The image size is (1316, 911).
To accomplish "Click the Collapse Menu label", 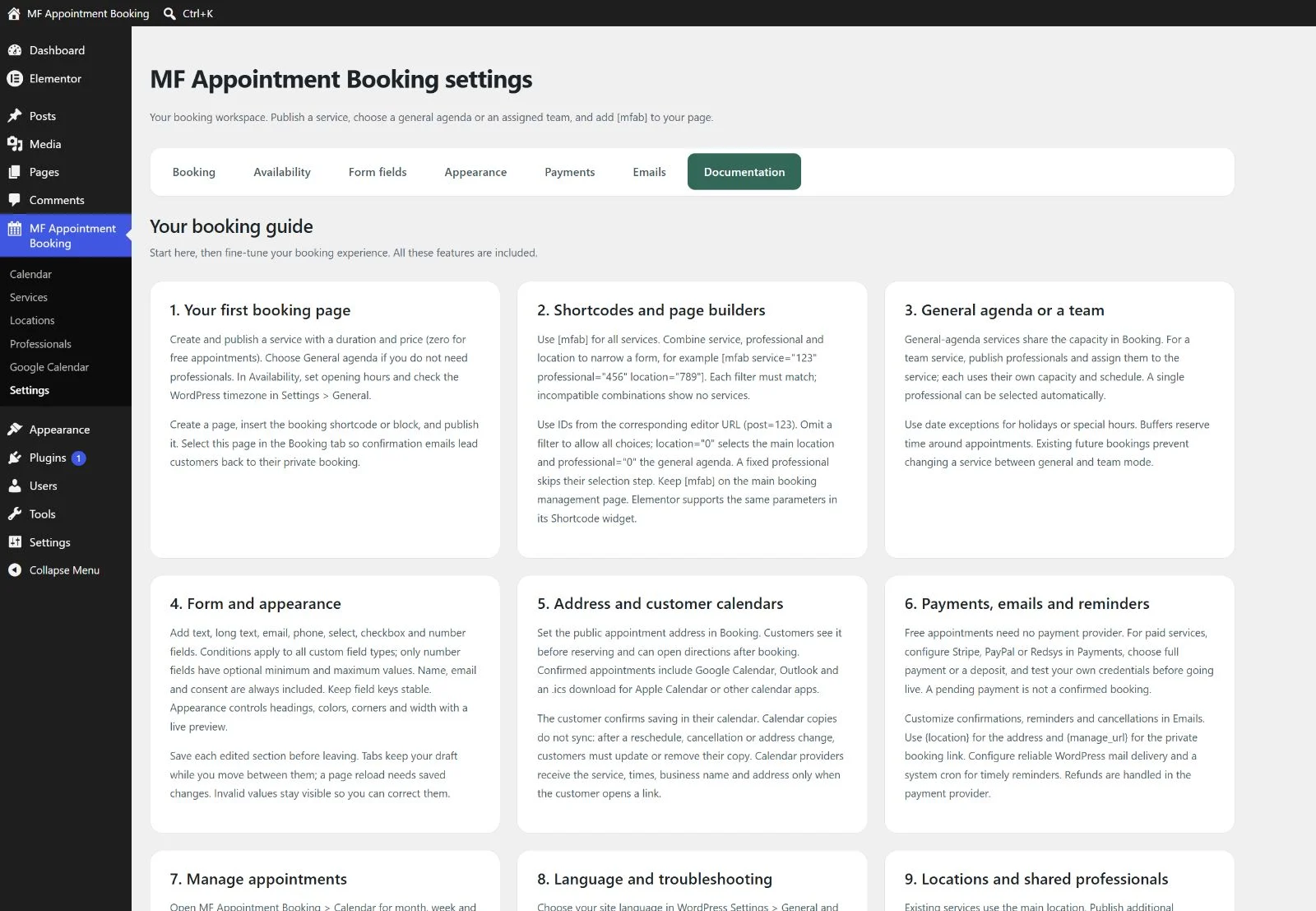I will pos(64,569).
